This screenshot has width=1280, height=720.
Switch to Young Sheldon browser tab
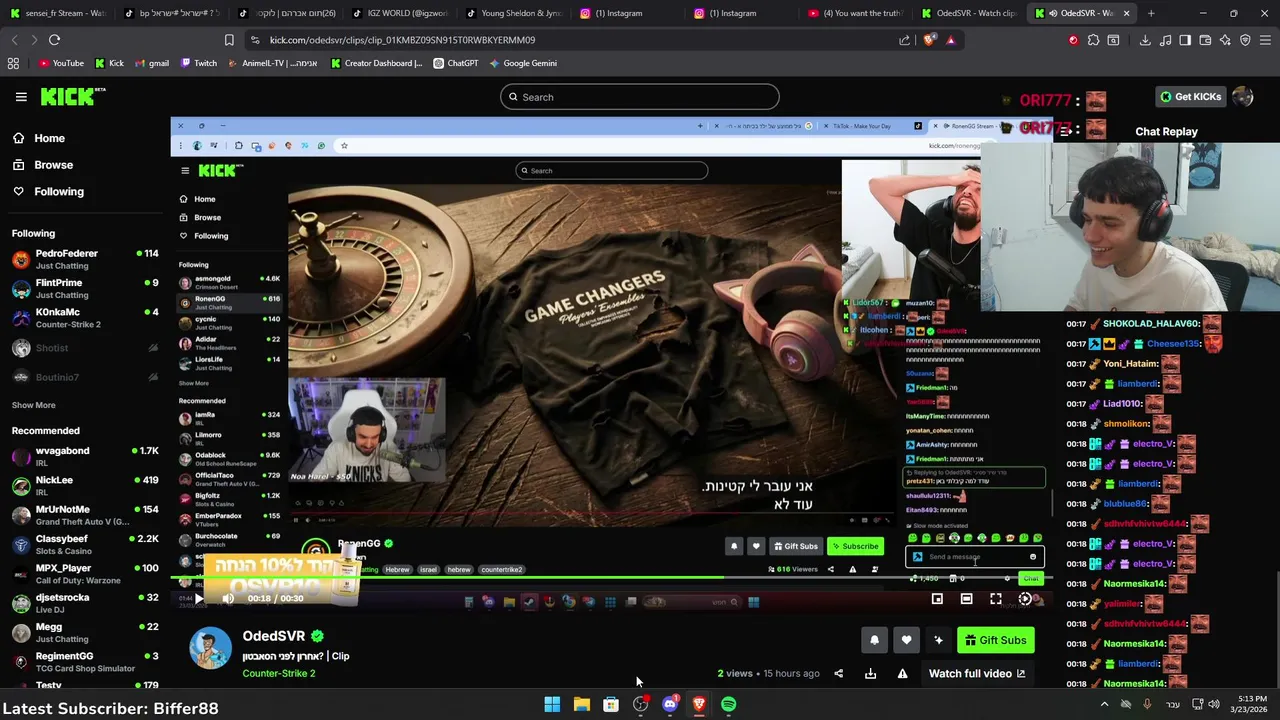pos(514,13)
